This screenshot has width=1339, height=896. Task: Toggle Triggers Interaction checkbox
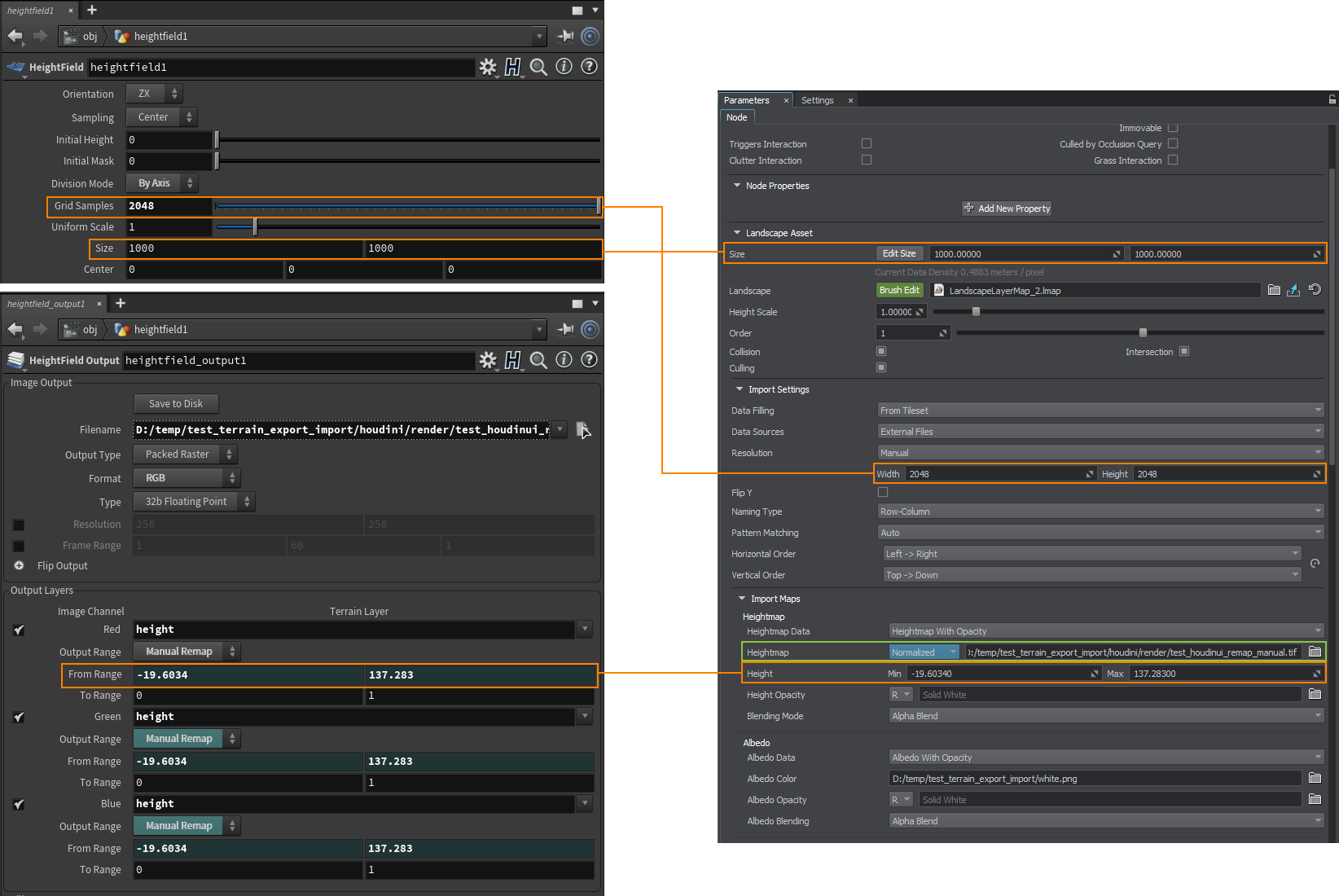pos(867,143)
